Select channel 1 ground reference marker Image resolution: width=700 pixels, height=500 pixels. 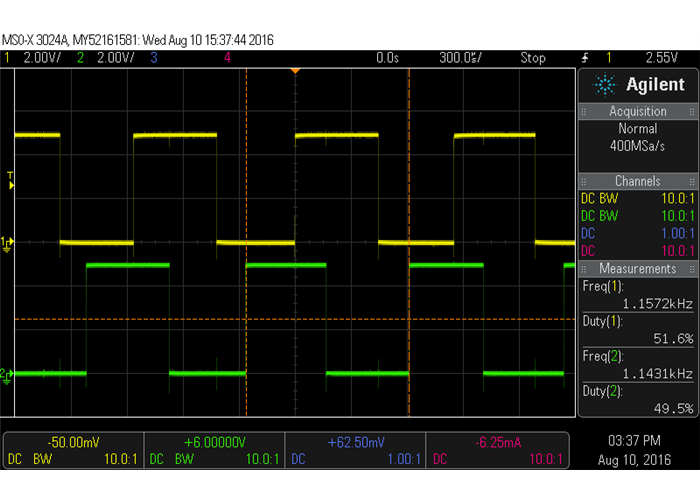tap(6, 242)
